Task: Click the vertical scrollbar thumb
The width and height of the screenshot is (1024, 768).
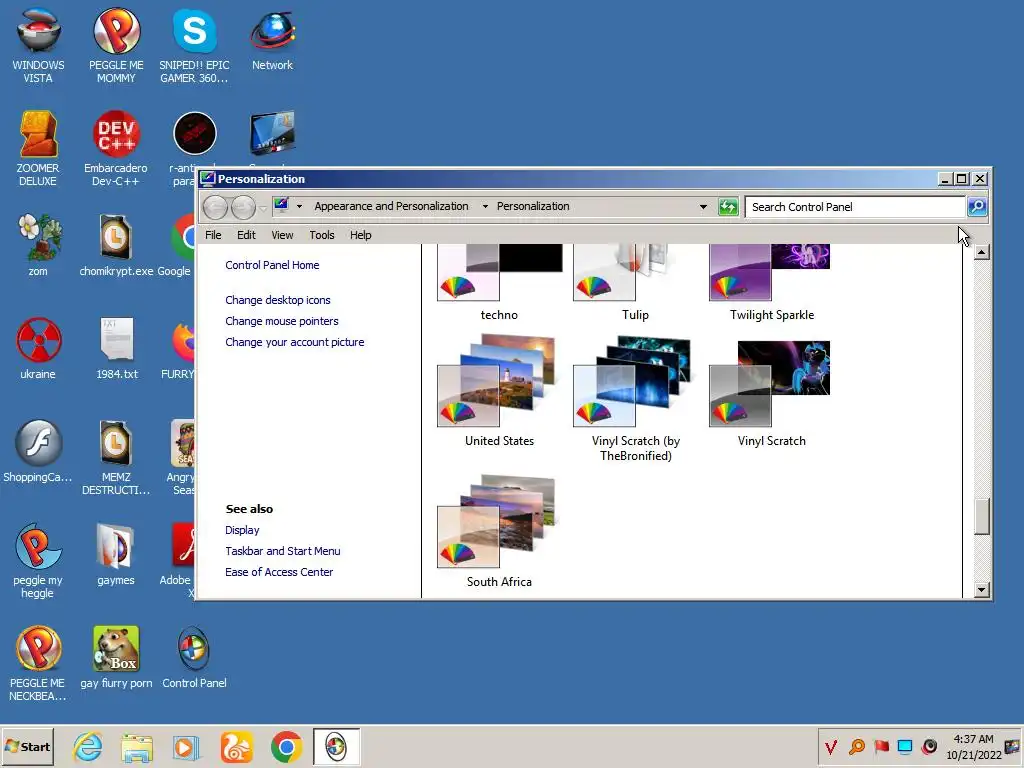Action: 982,517
